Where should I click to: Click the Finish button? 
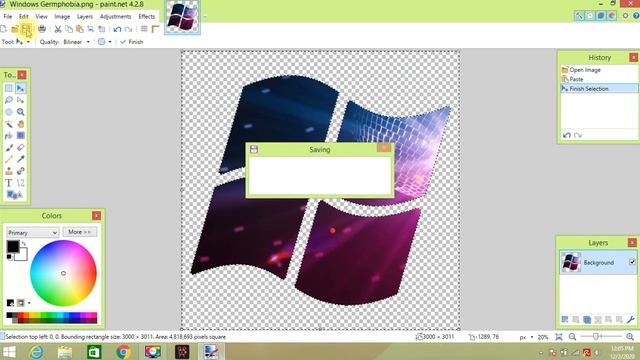(131, 42)
